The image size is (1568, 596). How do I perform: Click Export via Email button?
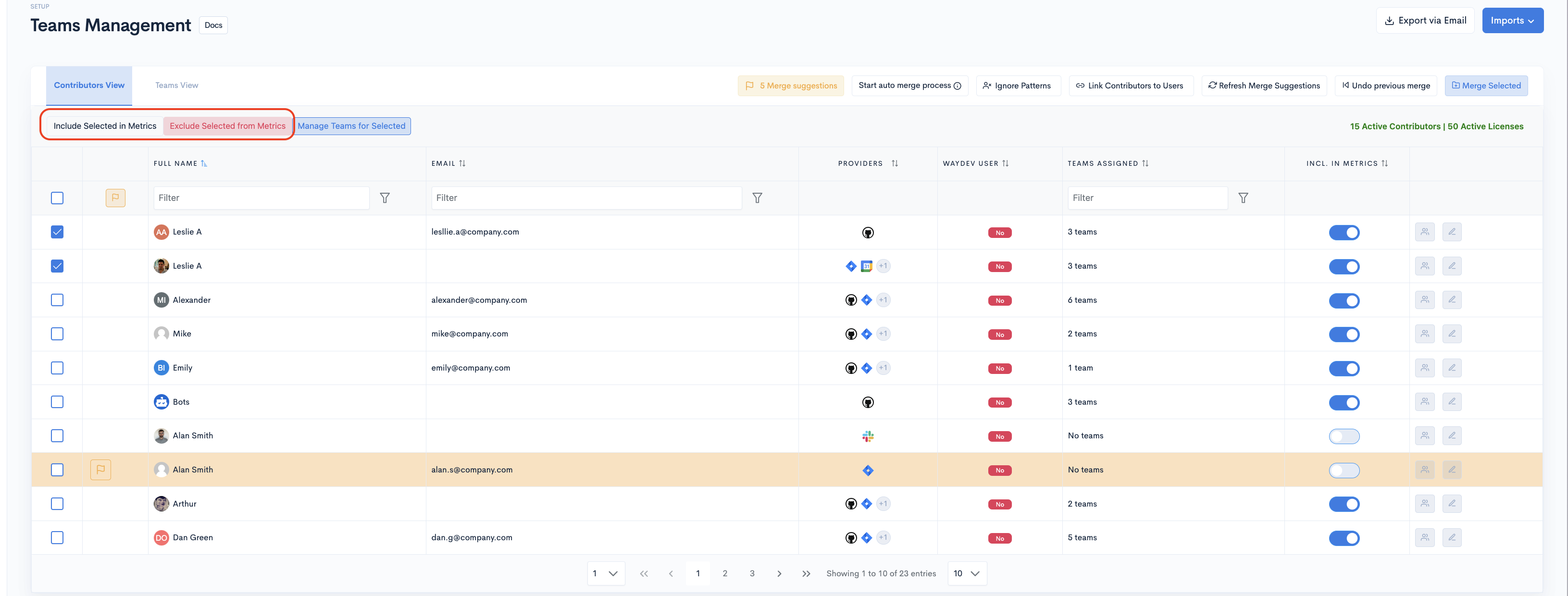(x=1425, y=21)
